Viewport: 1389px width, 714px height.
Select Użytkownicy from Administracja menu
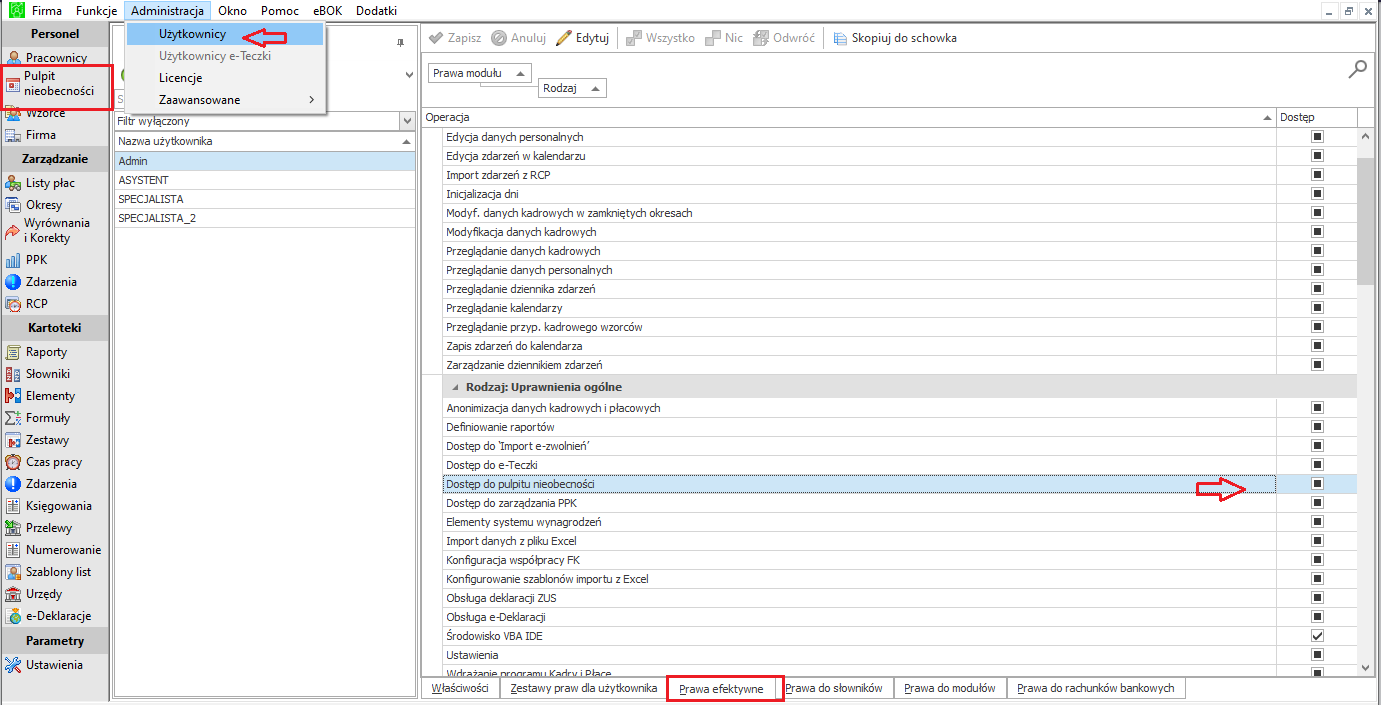click(x=225, y=34)
